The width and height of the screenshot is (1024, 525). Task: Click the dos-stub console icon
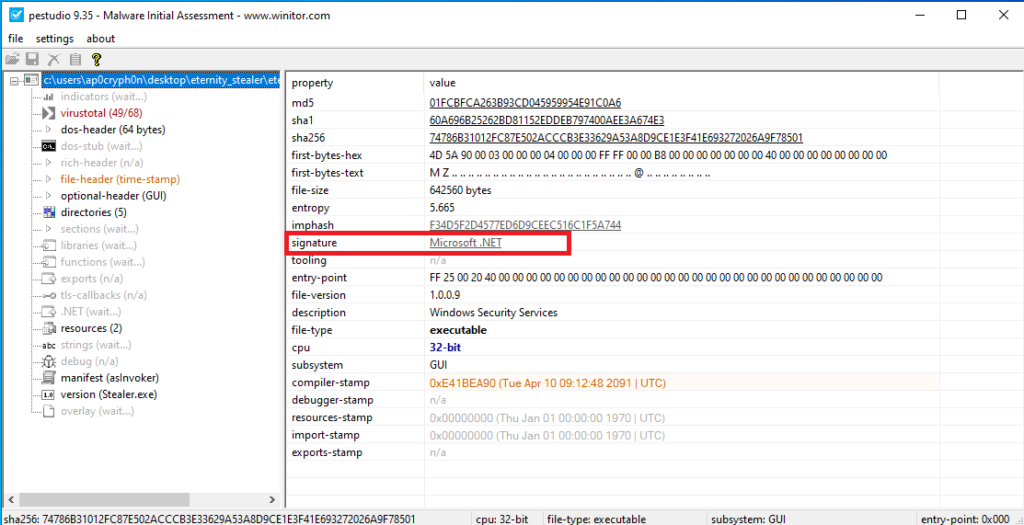48,146
